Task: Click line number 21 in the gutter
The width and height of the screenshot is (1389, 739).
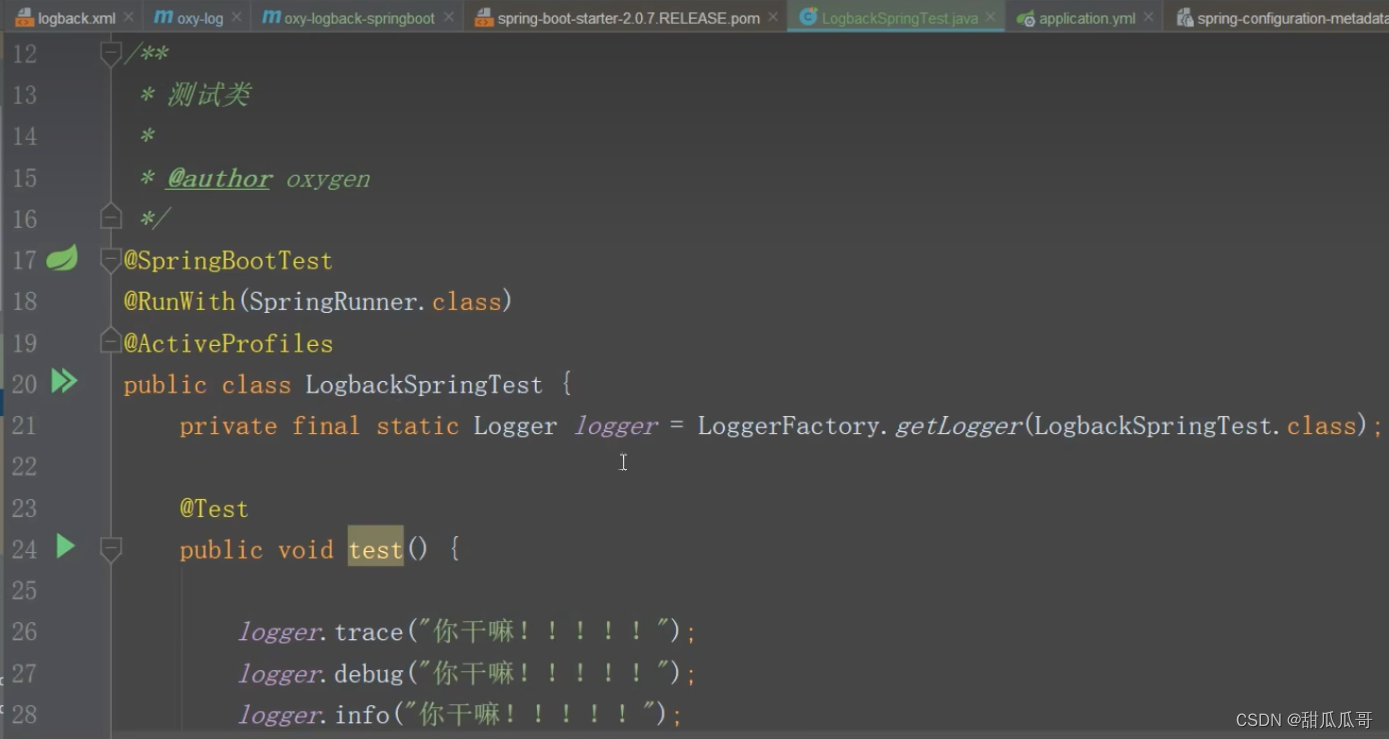Action: coord(24,425)
